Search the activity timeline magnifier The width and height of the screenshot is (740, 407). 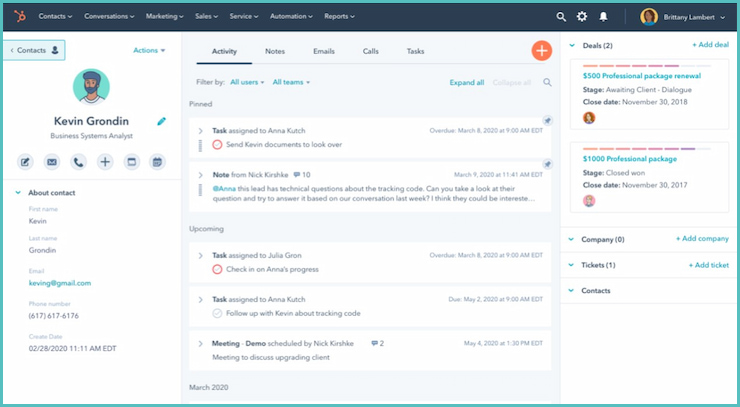547,82
